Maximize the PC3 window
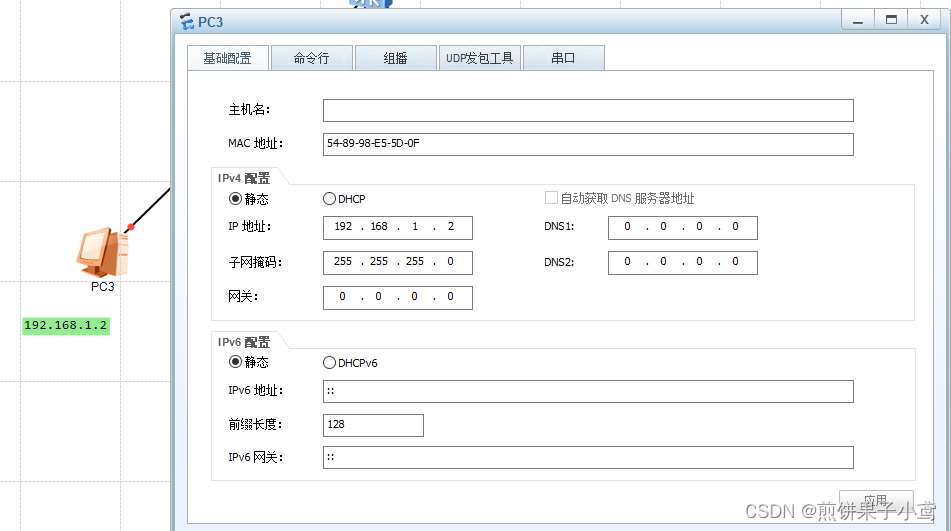Image resolution: width=951 pixels, height=531 pixels. click(891, 20)
